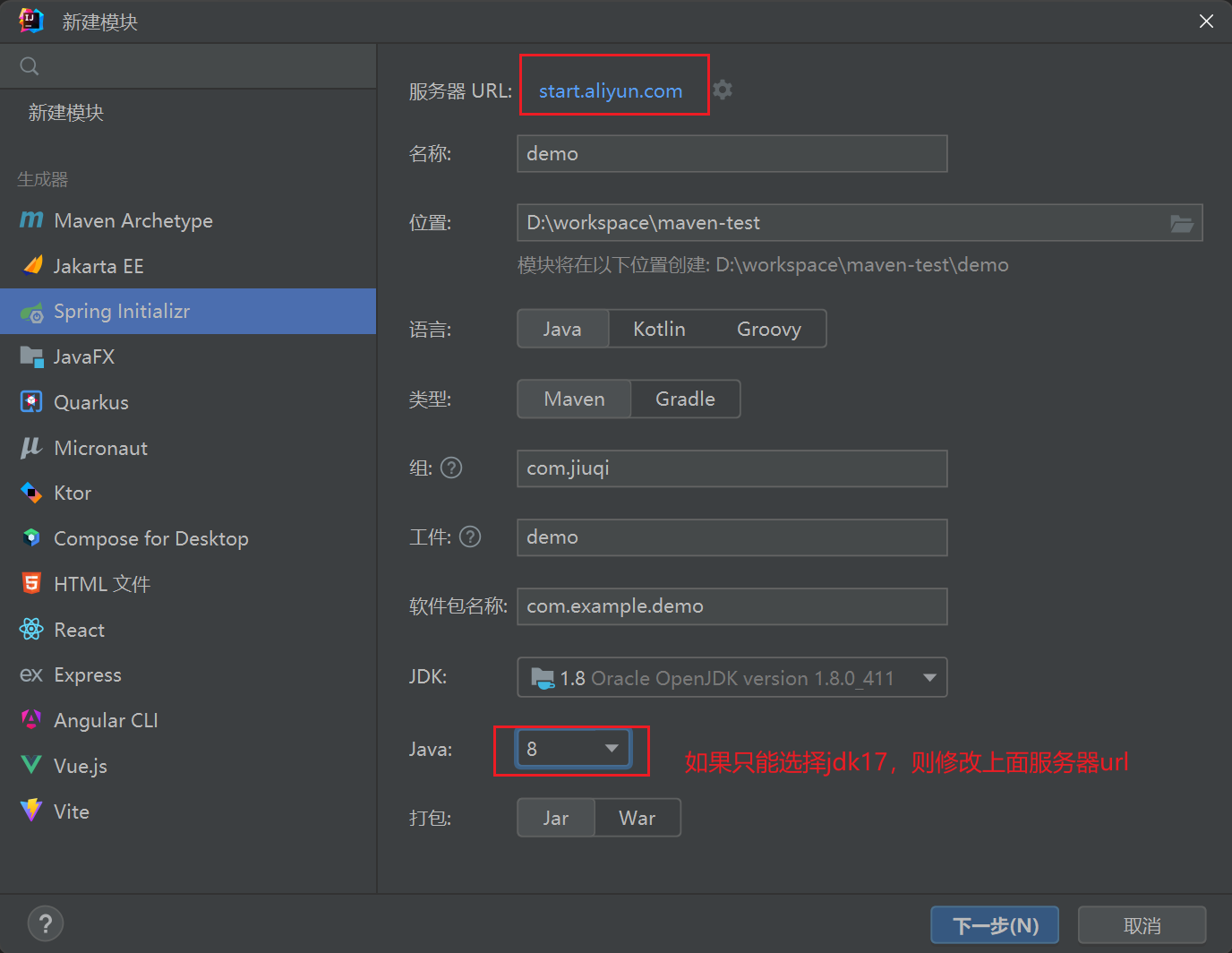Click the 组 input field com.jiuqi
Screen dimensions: 1232x953
732,468
